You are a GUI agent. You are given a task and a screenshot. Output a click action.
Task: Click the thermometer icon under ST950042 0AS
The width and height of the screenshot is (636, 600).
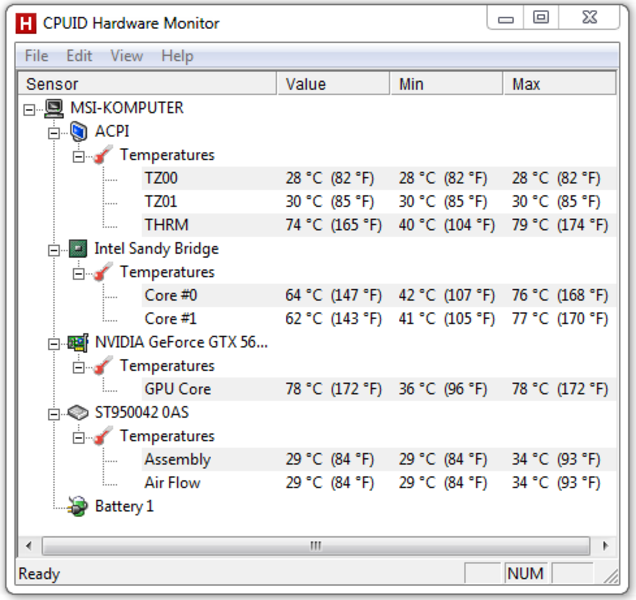(103, 436)
